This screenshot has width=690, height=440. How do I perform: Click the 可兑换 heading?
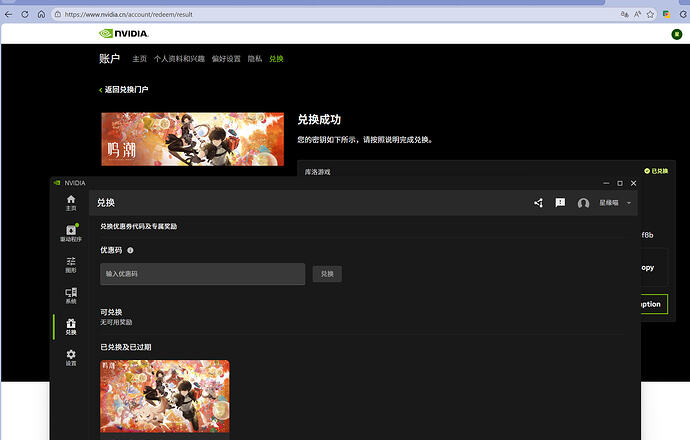111,312
